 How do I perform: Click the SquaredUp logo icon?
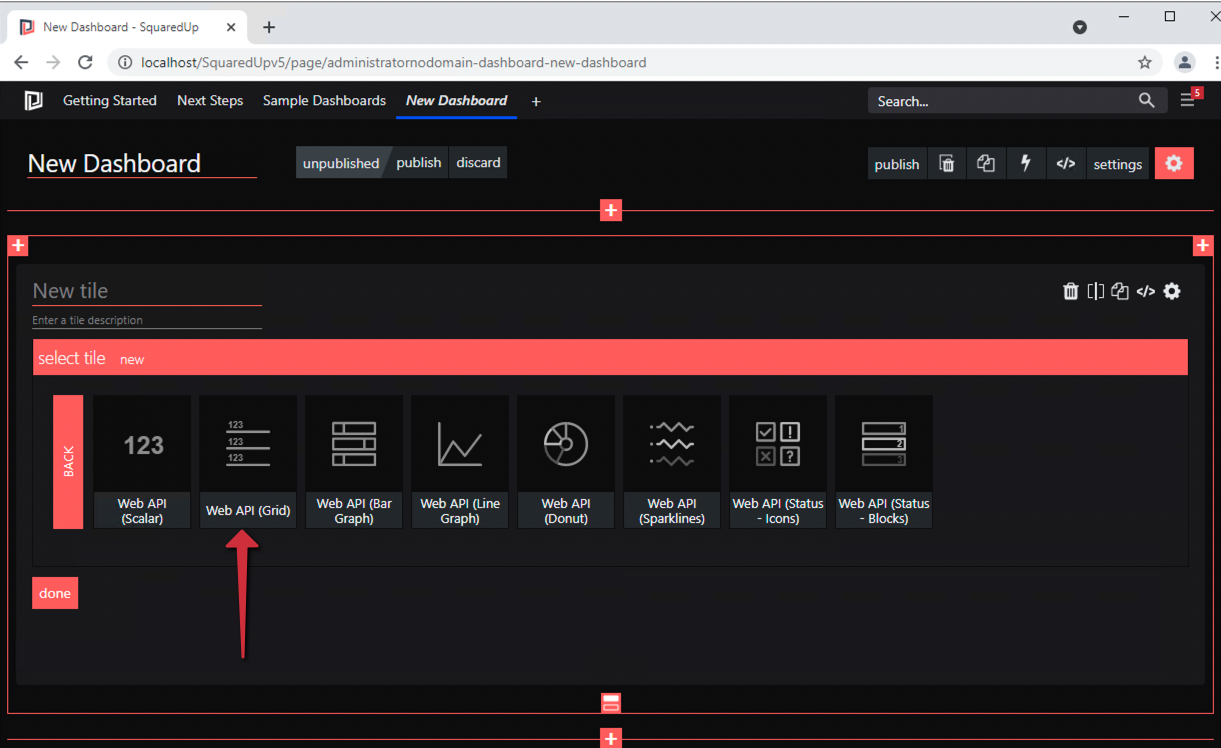tap(34, 100)
